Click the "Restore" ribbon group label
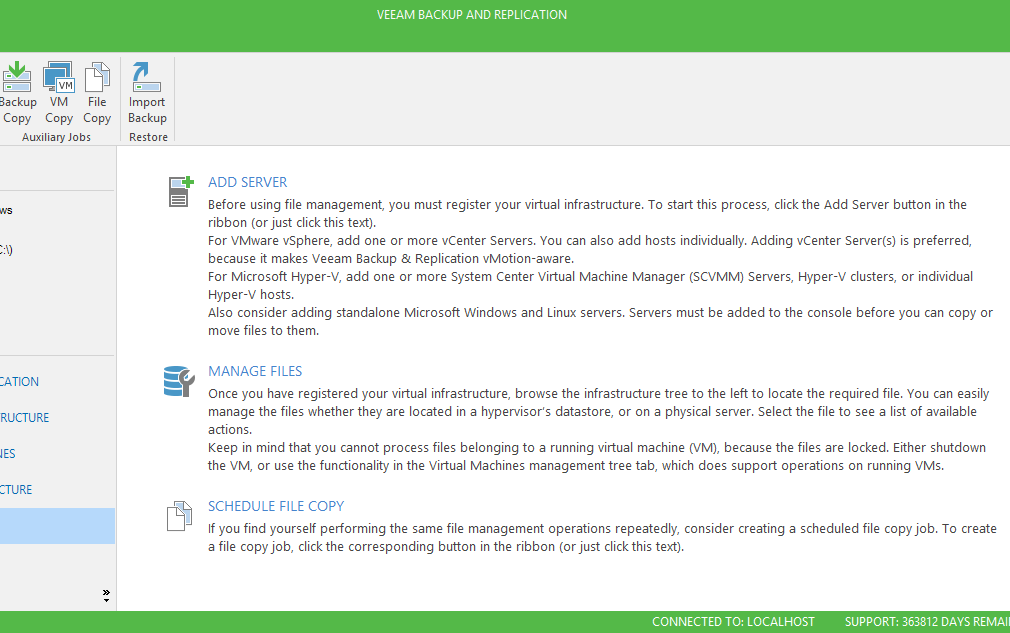1010x633 pixels. point(148,137)
